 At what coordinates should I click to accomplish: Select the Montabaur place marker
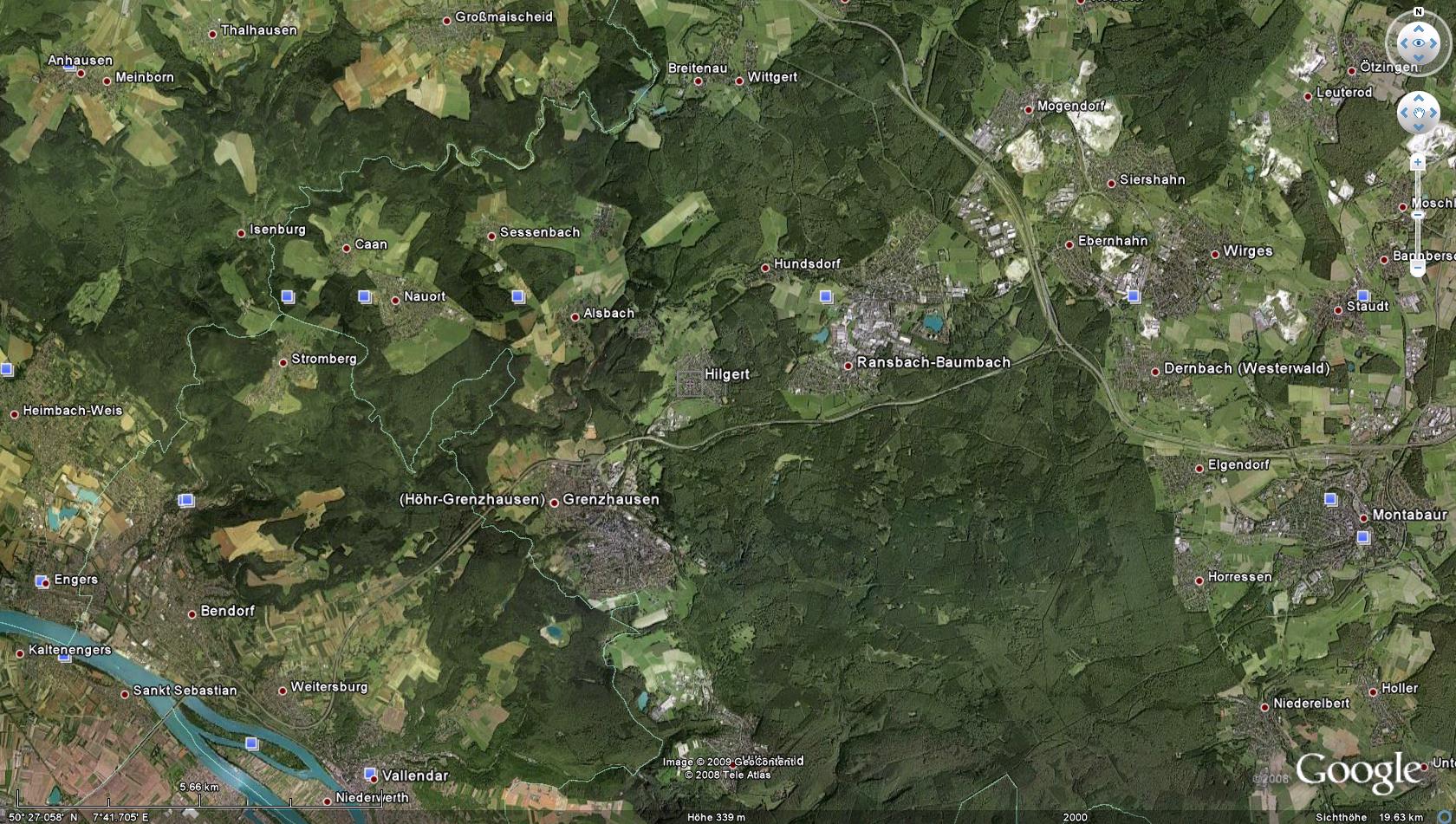[1363, 517]
